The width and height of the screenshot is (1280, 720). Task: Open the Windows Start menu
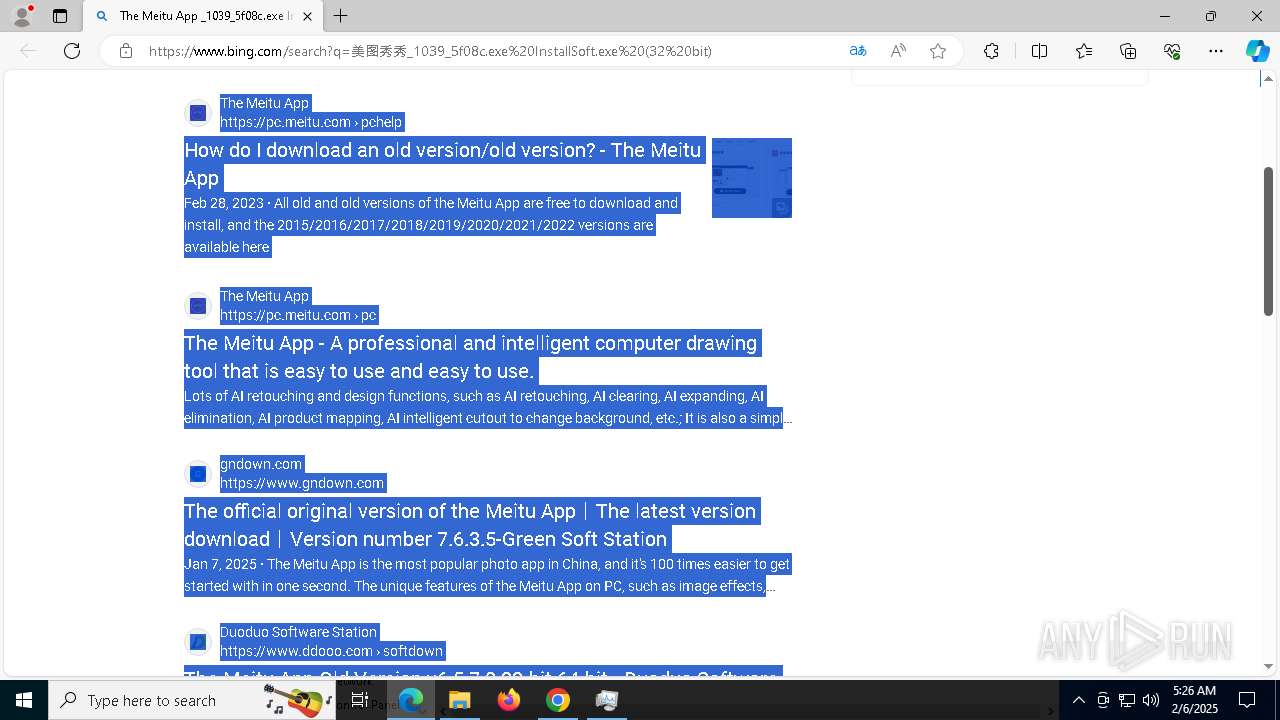tap(24, 700)
